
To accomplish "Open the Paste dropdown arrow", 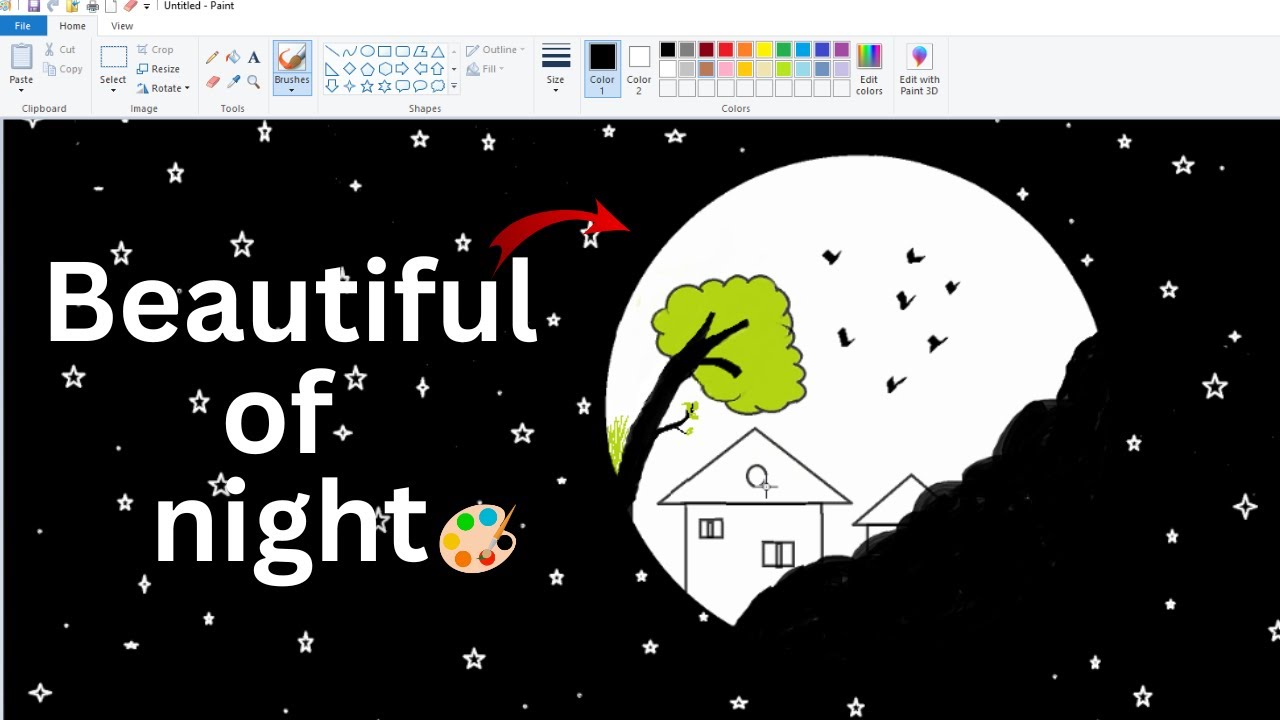I will [21, 90].
